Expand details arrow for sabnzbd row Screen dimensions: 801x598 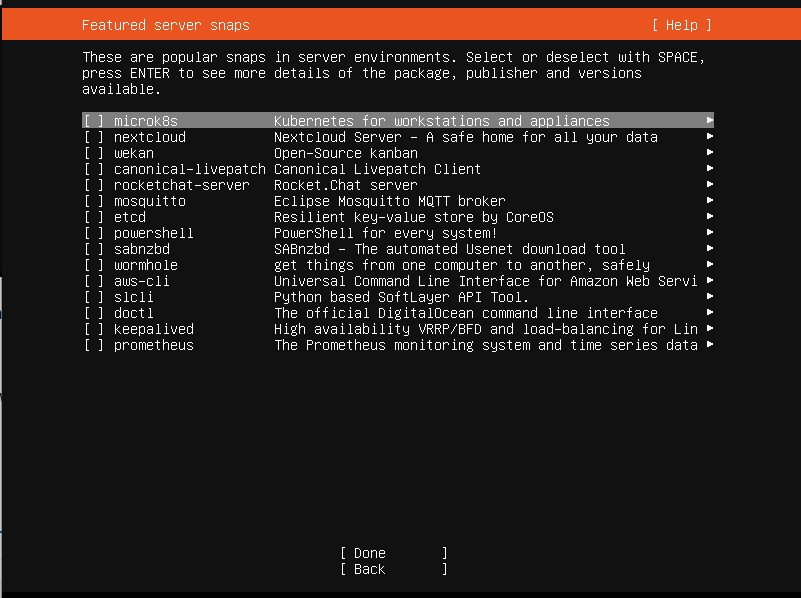click(x=710, y=248)
